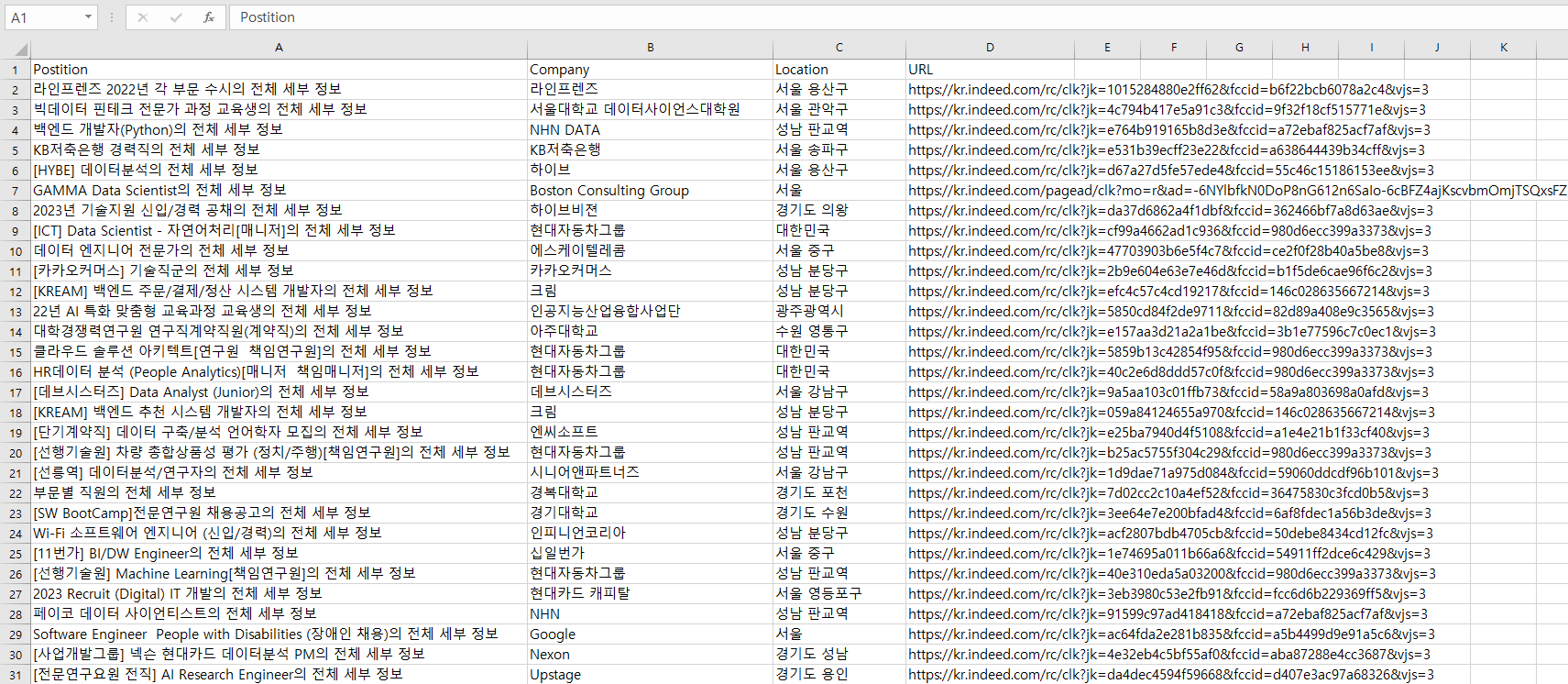Select the 경기도 포천 location cell

point(839,493)
